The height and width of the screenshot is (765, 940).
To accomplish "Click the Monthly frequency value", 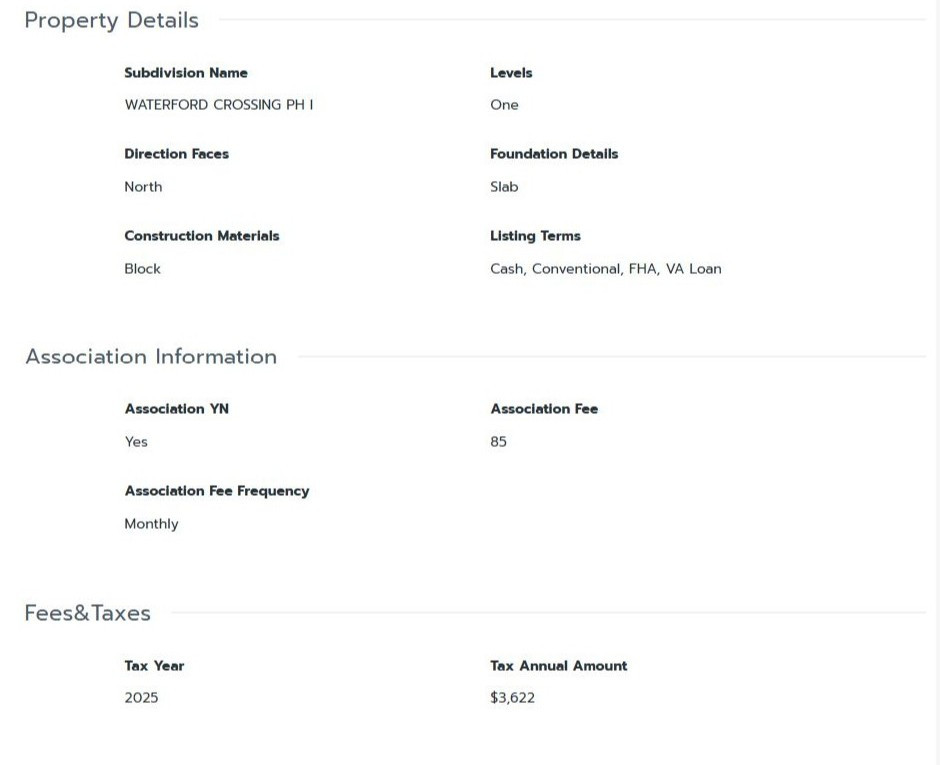I will (x=152, y=524).
